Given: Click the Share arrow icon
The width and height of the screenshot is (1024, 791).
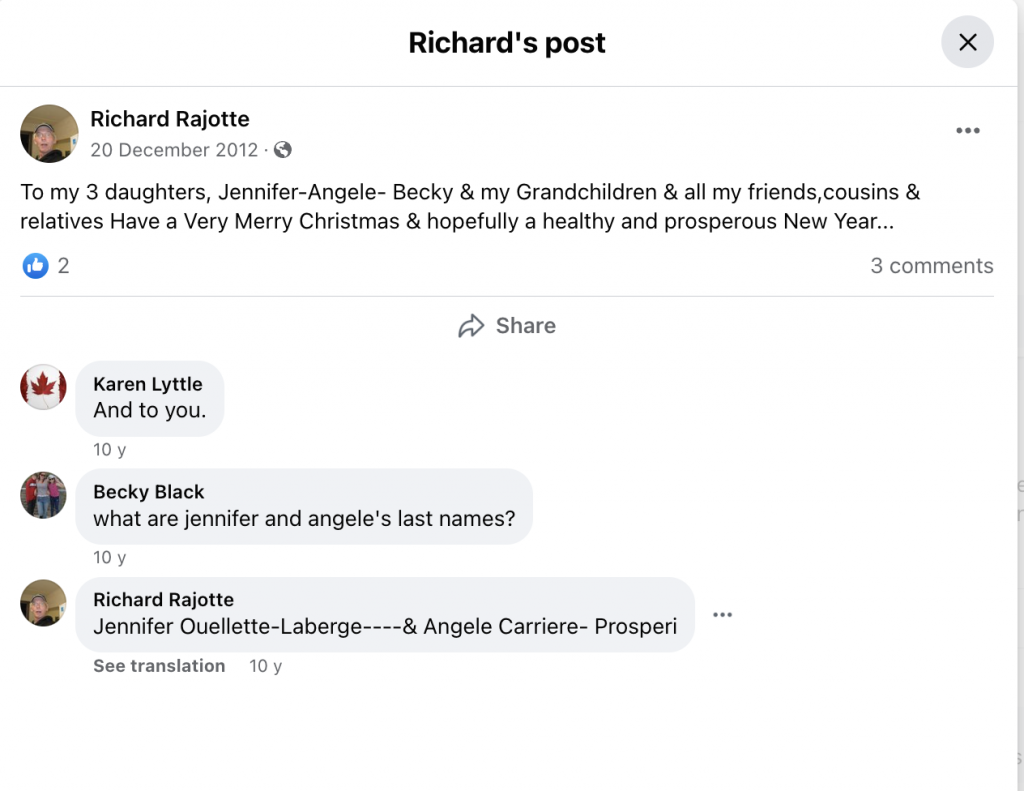Looking at the screenshot, I should 471,326.
